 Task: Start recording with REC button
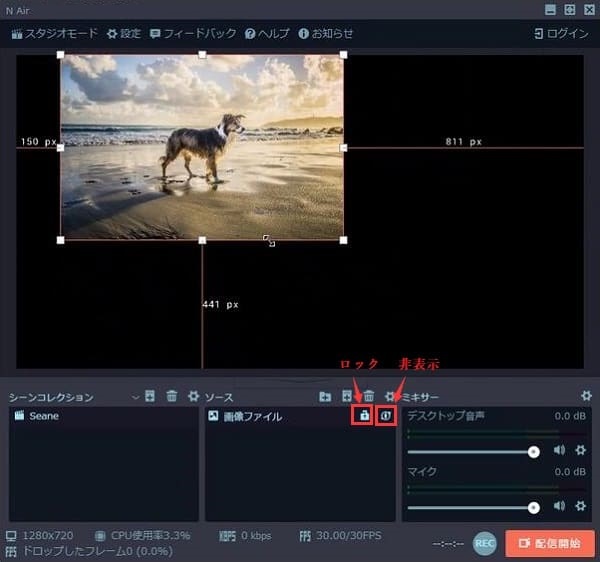pos(485,543)
